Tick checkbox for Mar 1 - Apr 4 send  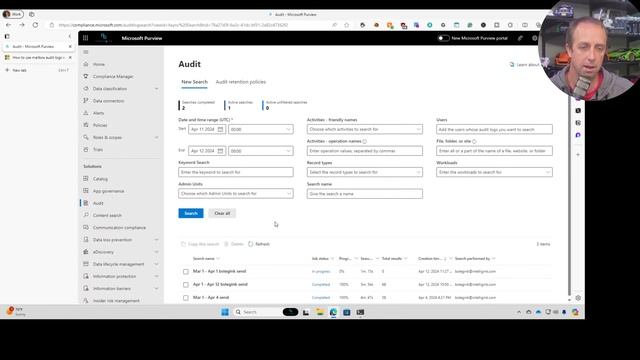tap(186, 298)
